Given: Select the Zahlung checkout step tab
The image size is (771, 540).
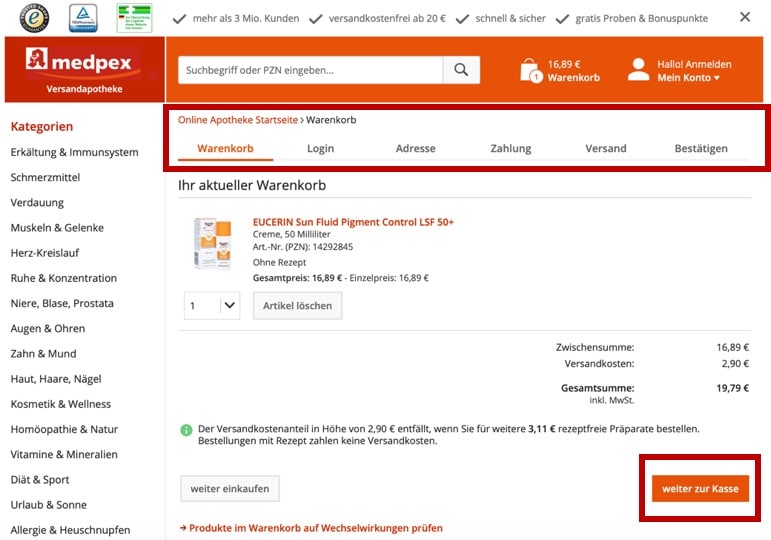Looking at the screenshot, I should (510, 149).
